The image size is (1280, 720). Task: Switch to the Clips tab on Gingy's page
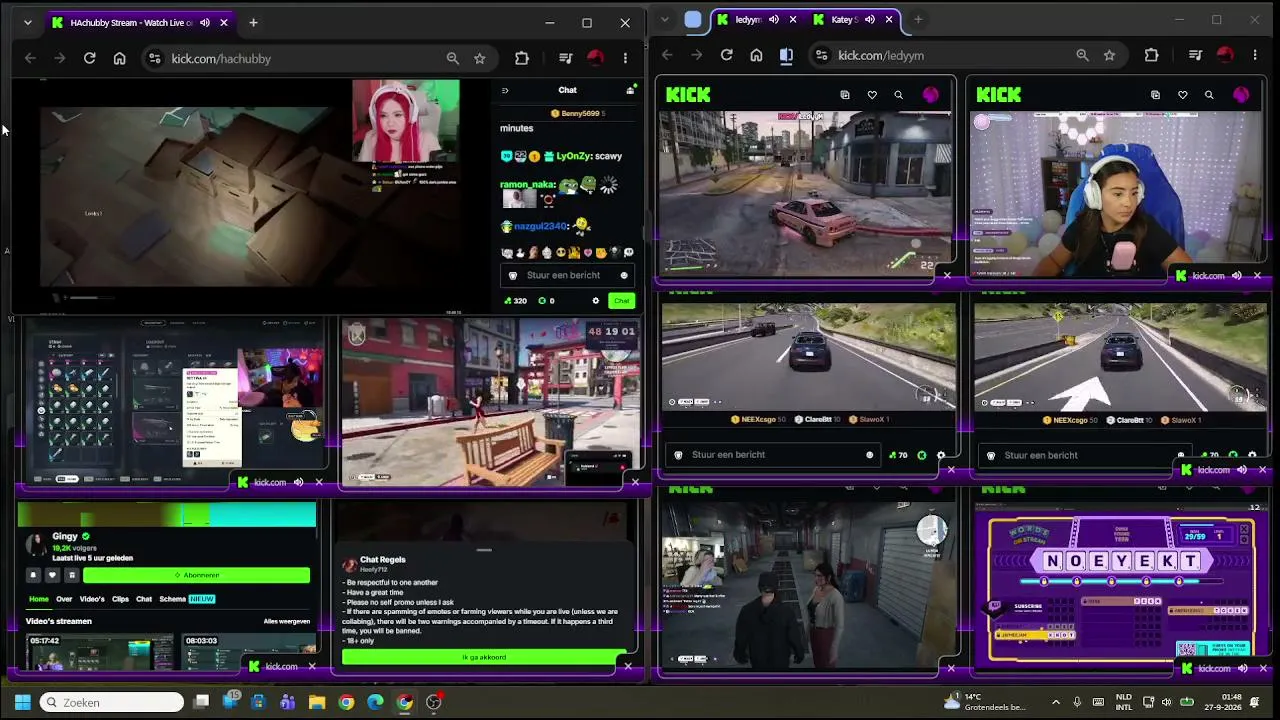pos(120,599)
